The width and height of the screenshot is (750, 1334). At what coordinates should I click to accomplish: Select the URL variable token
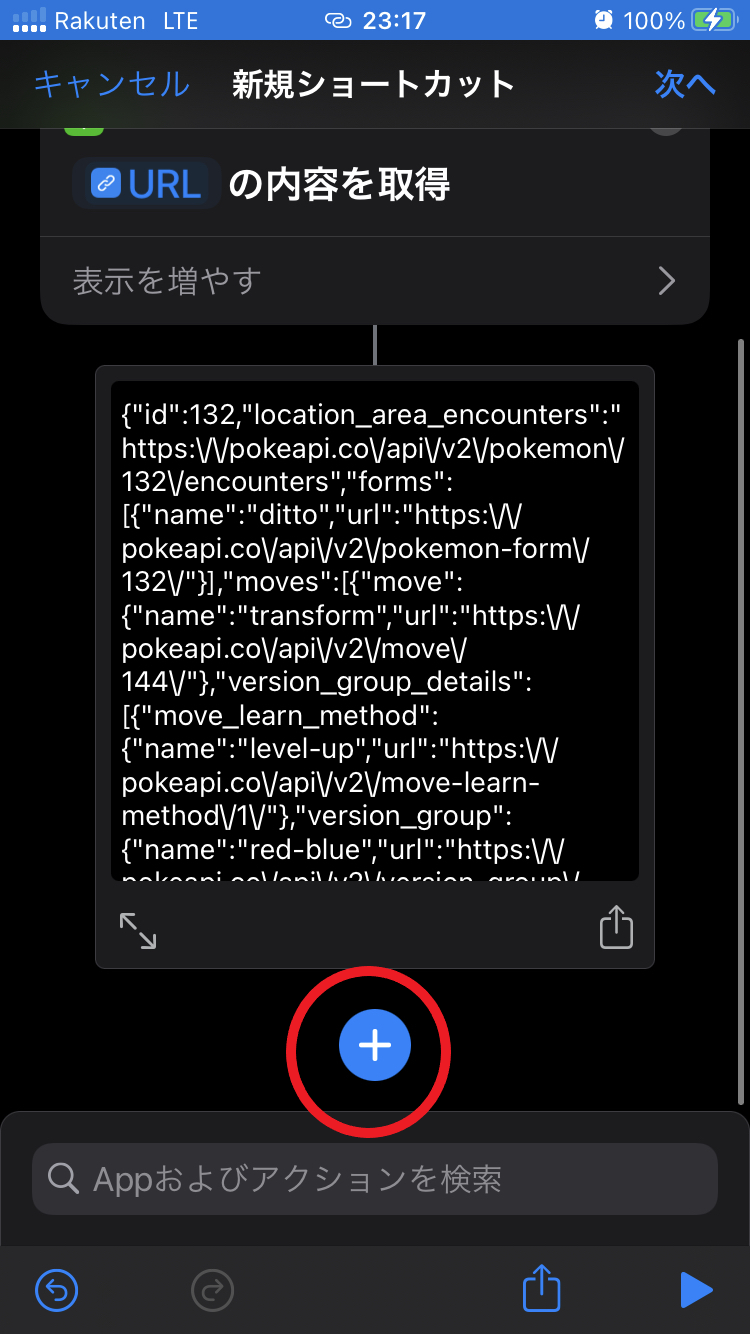click(x=147, y=183)
